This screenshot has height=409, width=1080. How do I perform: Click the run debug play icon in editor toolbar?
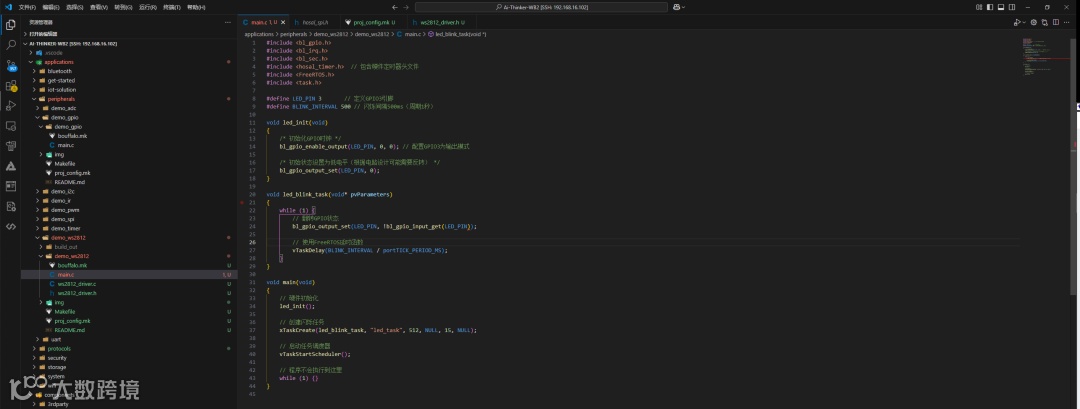tap(1017, 22)
